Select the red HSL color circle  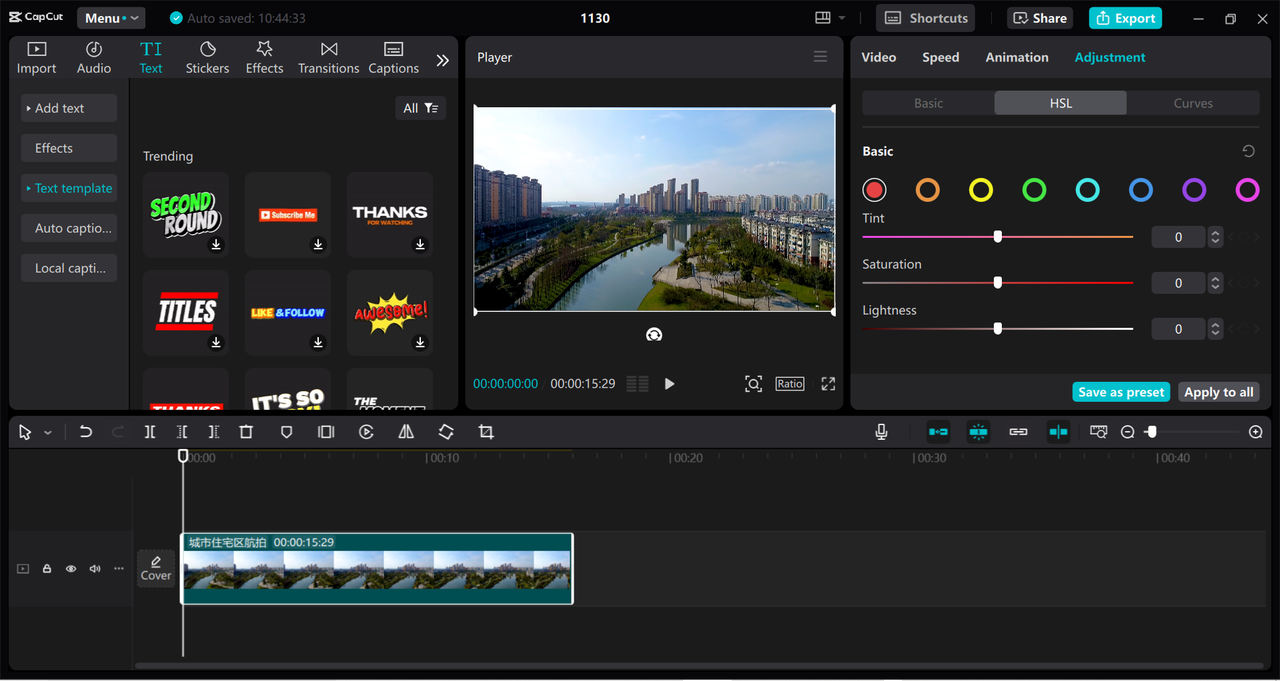pyautogui.click(x=875, y=190)
